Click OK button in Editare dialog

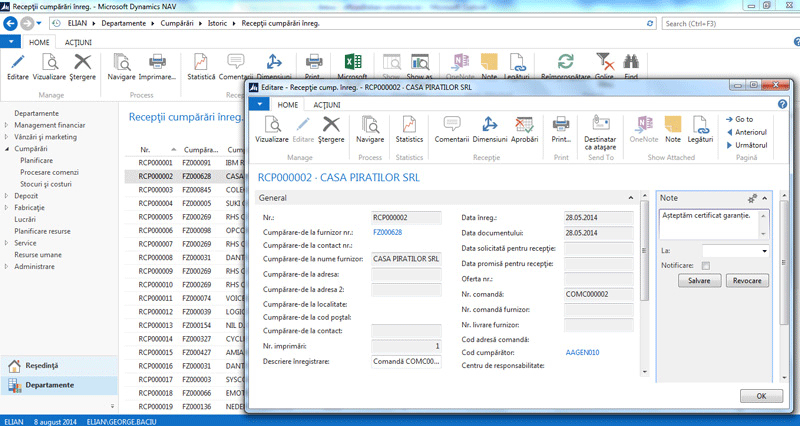[x=761, y=396]
